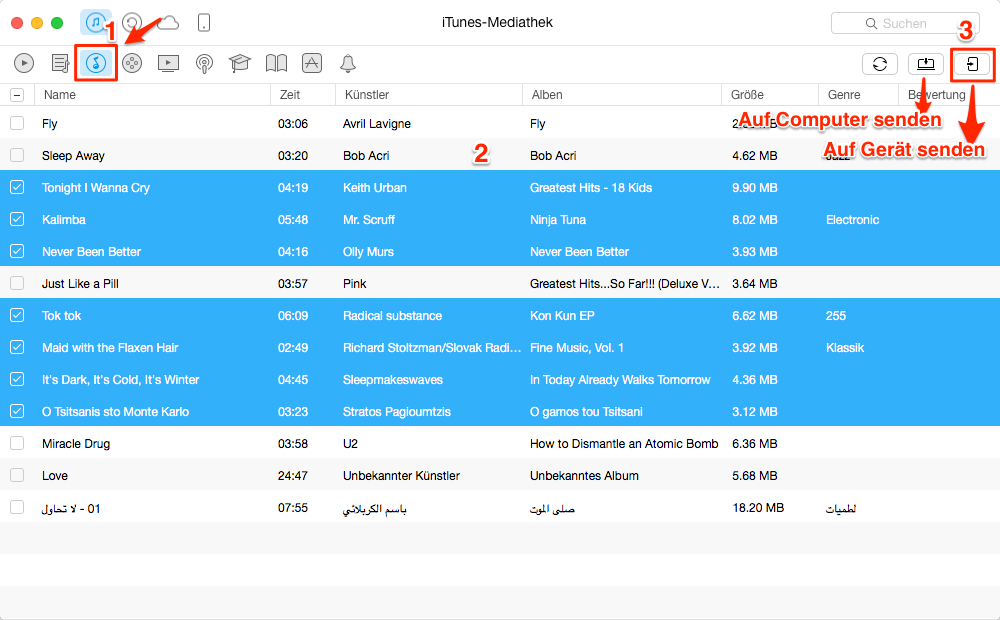Click the play button category icon

[24, 63]
